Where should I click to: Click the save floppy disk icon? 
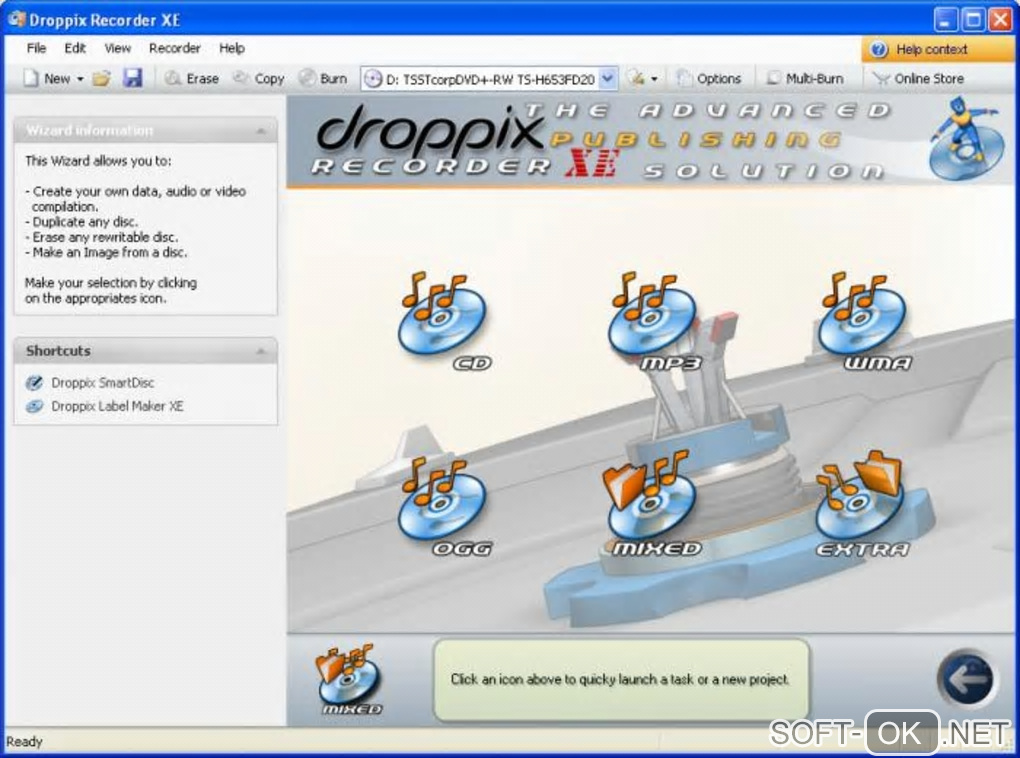(133, 78)
